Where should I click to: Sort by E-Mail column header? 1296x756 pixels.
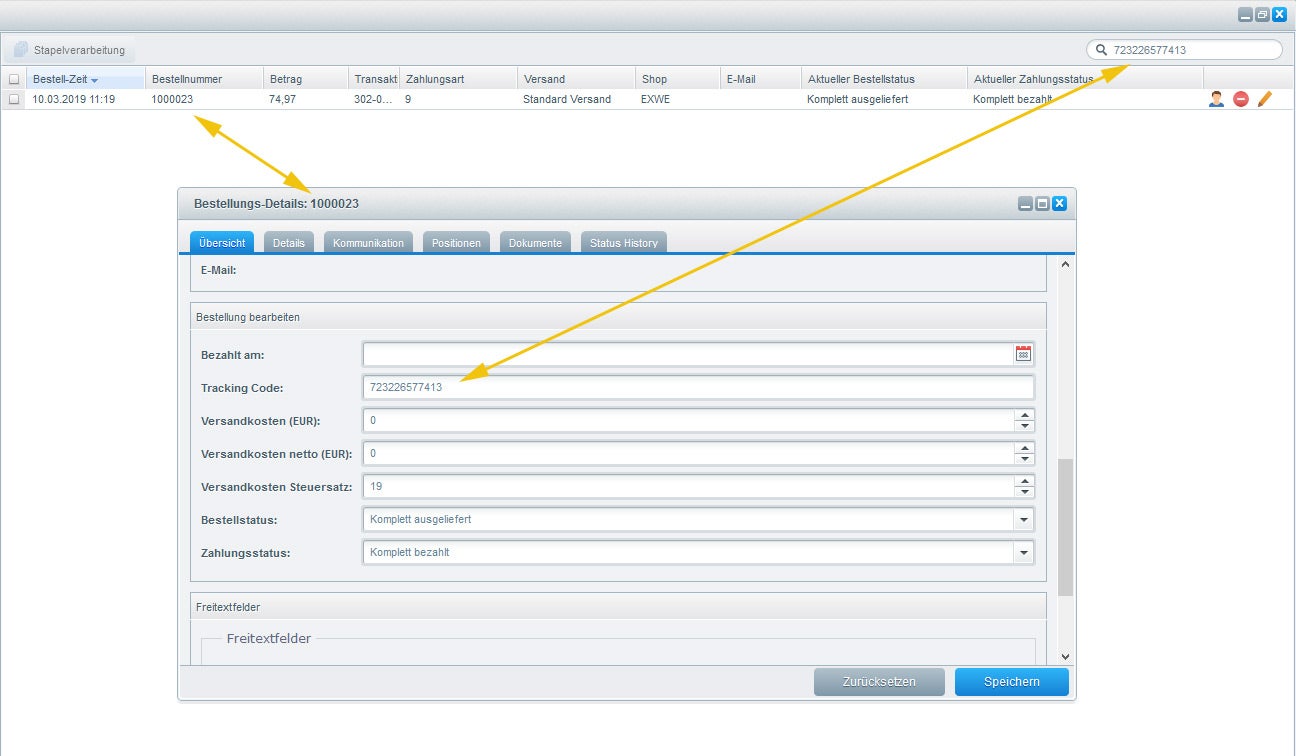[x=760, y=79]
